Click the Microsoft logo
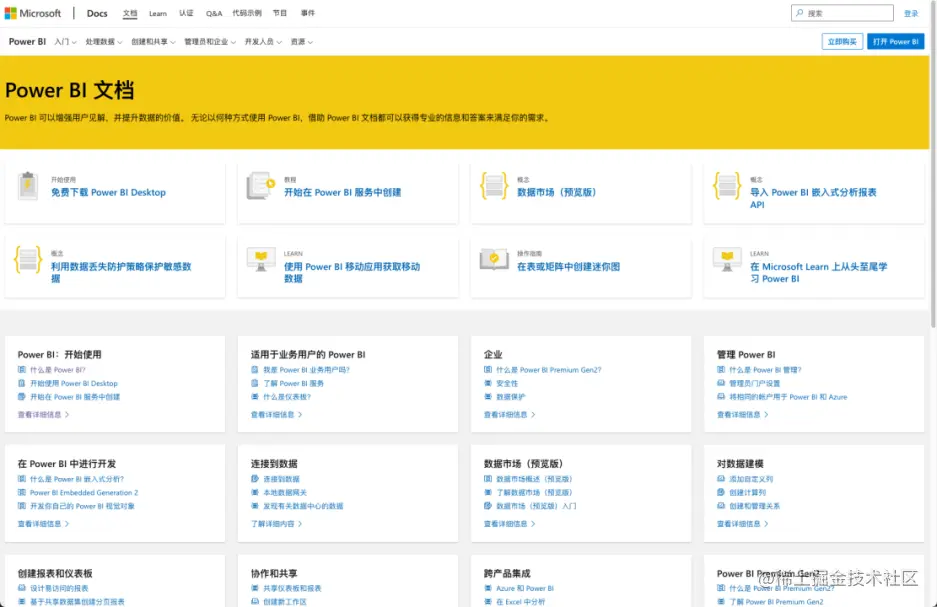The height and width of the screenshot is (607, 937). (x=33, y=13)
